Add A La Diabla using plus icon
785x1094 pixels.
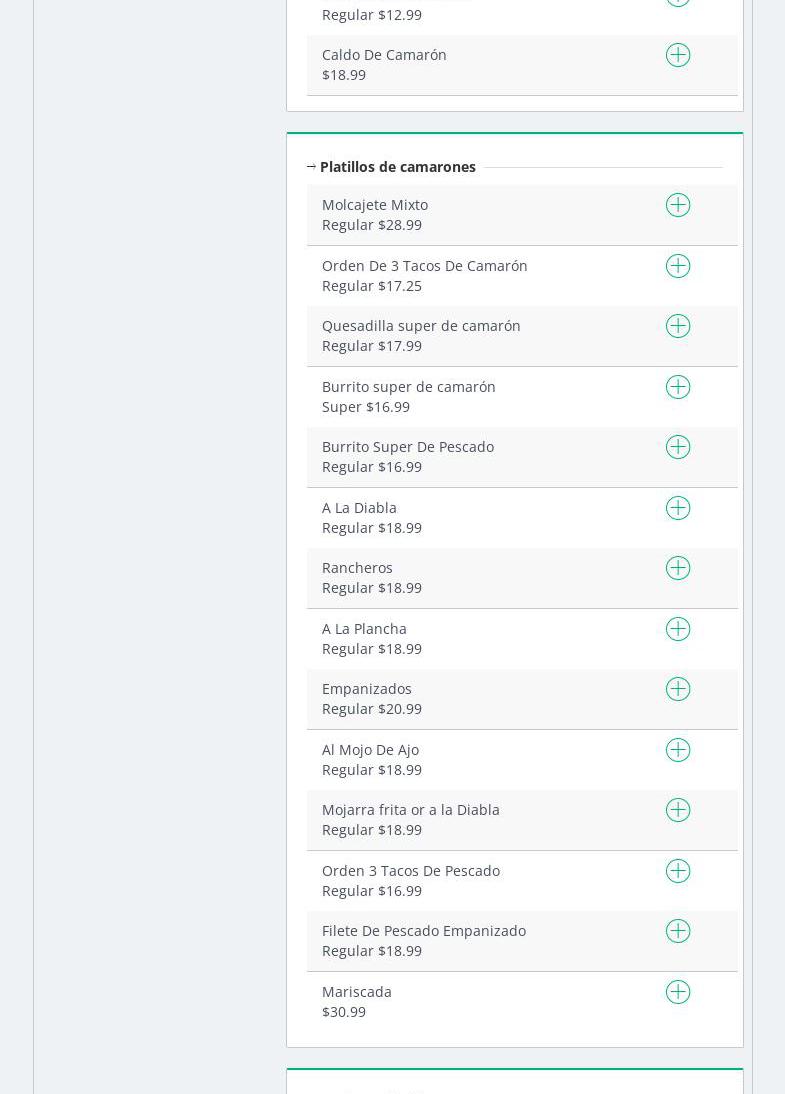coord(678,508)
